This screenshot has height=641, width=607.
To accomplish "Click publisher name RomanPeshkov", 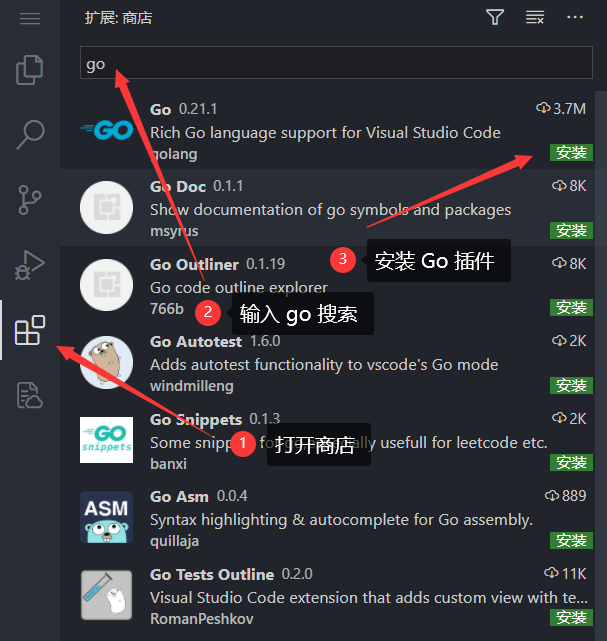I will pyautogui.click(x=202, y=619).
